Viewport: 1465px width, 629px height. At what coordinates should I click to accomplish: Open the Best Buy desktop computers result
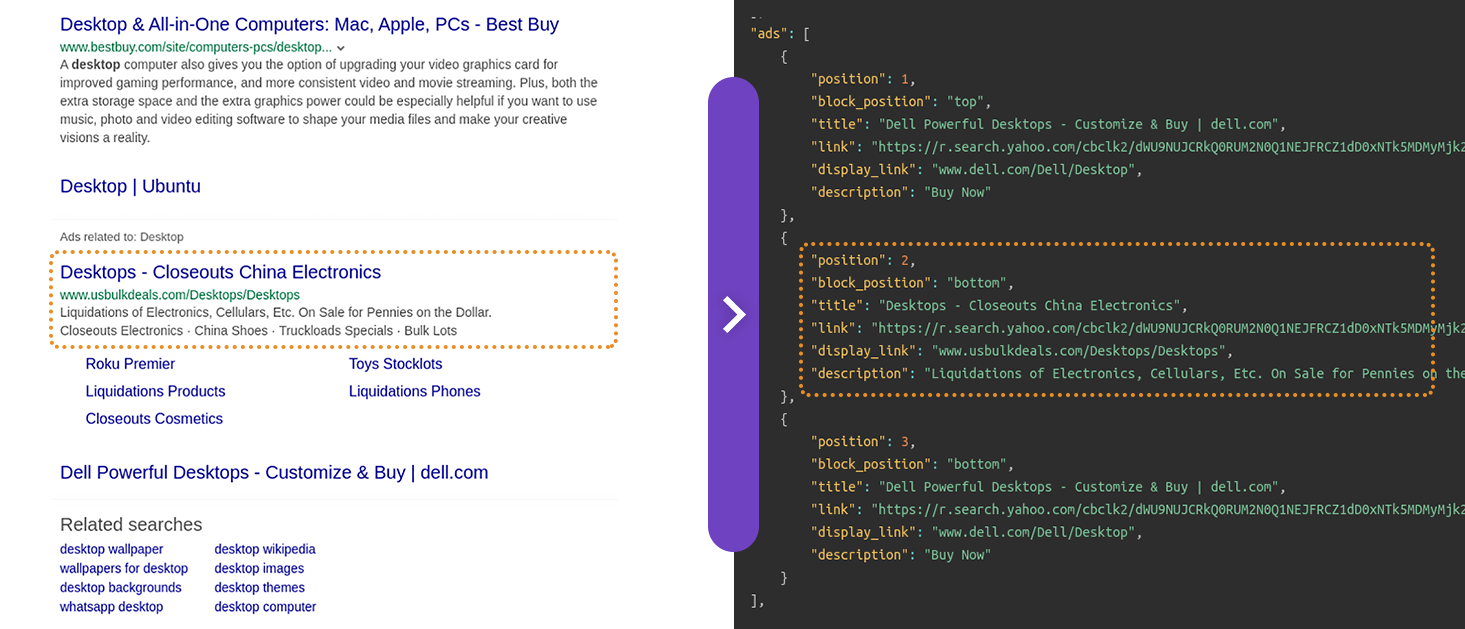(308, 24)
